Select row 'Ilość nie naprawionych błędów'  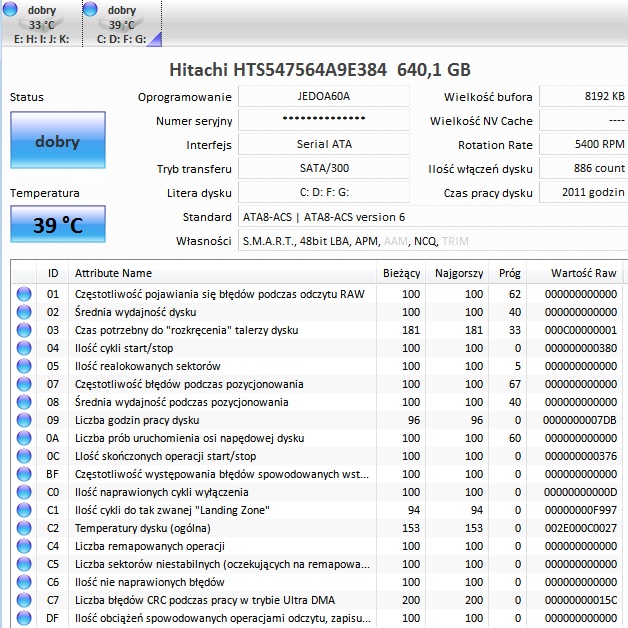click(317, 582)
